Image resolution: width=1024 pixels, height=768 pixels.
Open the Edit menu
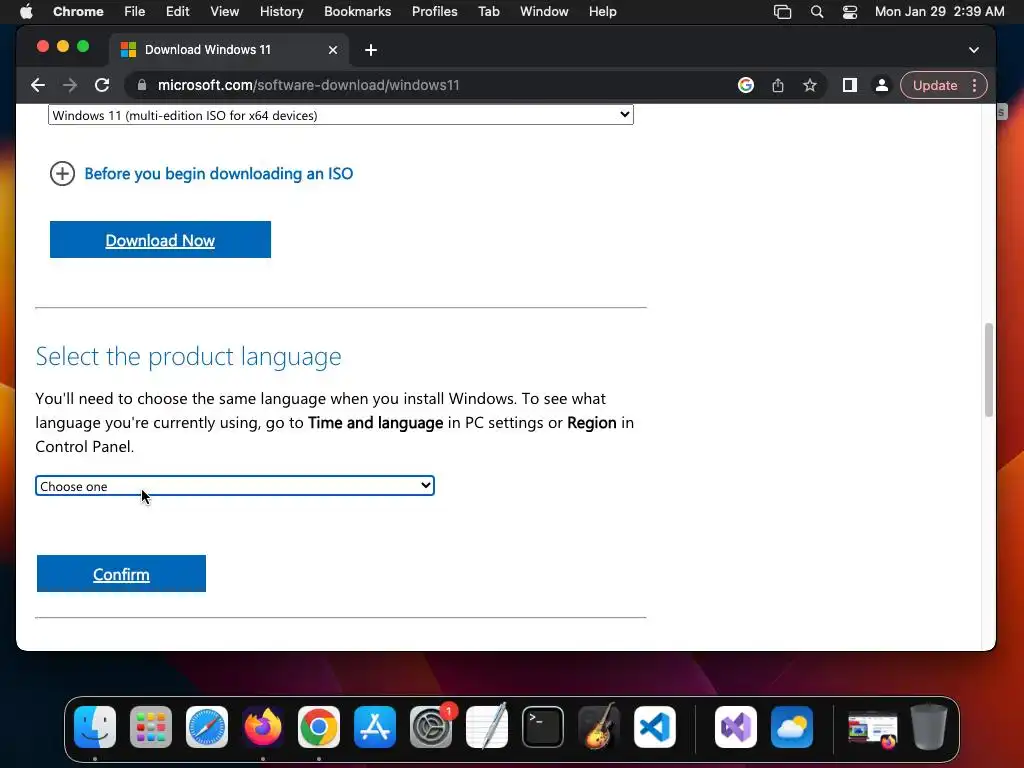click(x=178, y=12)
